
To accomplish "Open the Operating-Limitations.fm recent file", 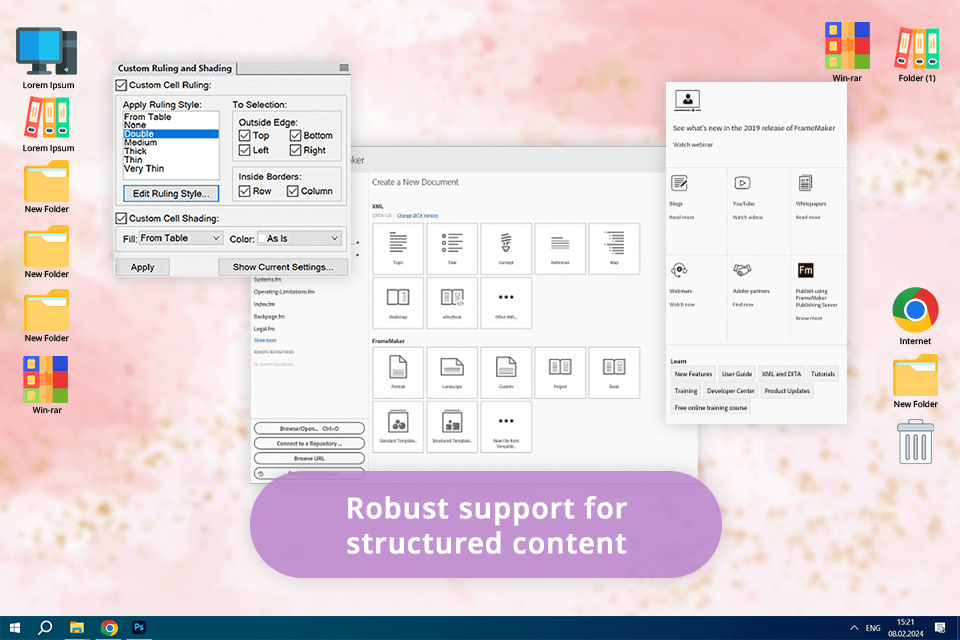I will [284, 292].
